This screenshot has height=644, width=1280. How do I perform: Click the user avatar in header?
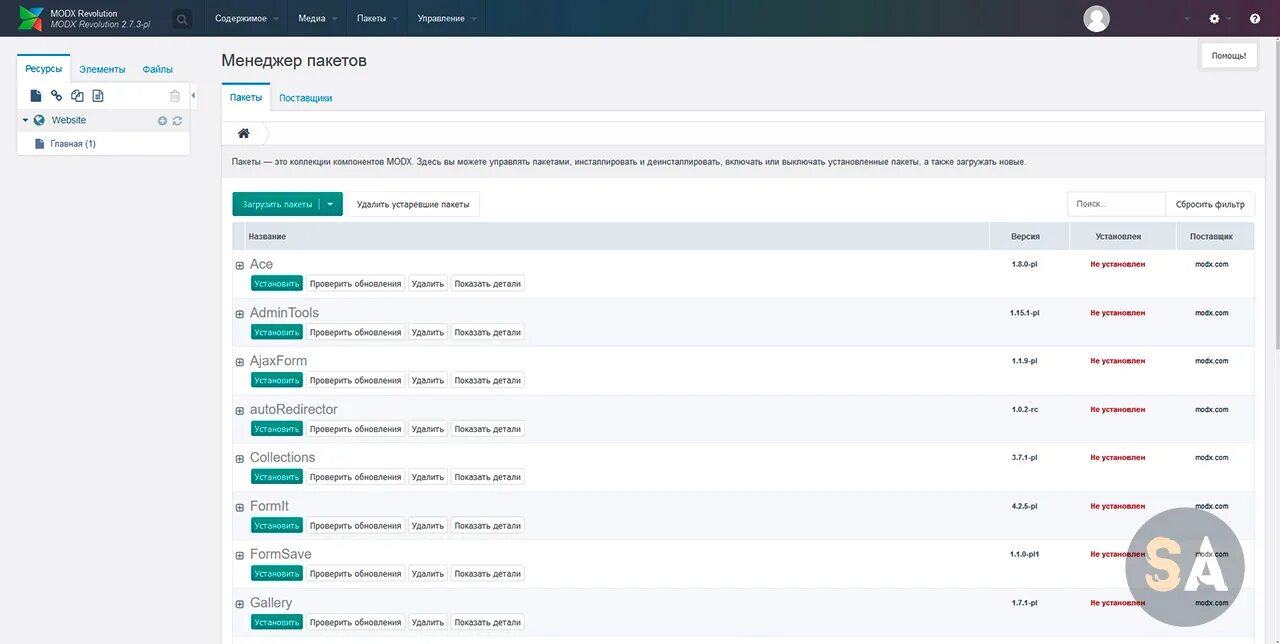(x=1097, y=19)
